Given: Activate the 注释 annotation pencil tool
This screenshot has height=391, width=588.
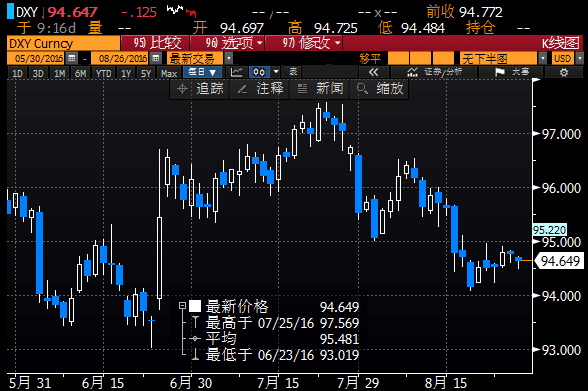Looking at the screenshot, I should pyautogui.click(x=260, y=89).
